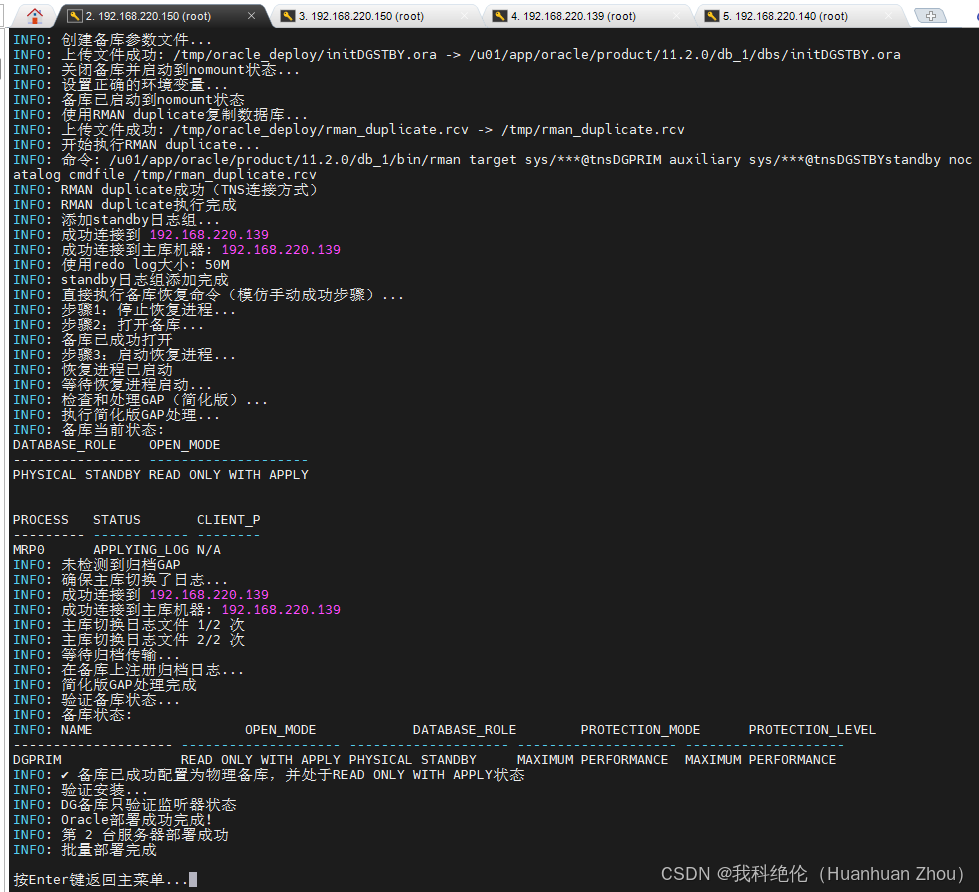
Task: Click the line 'RMAN duplicate执行完成'
Action: coord(125,205)
